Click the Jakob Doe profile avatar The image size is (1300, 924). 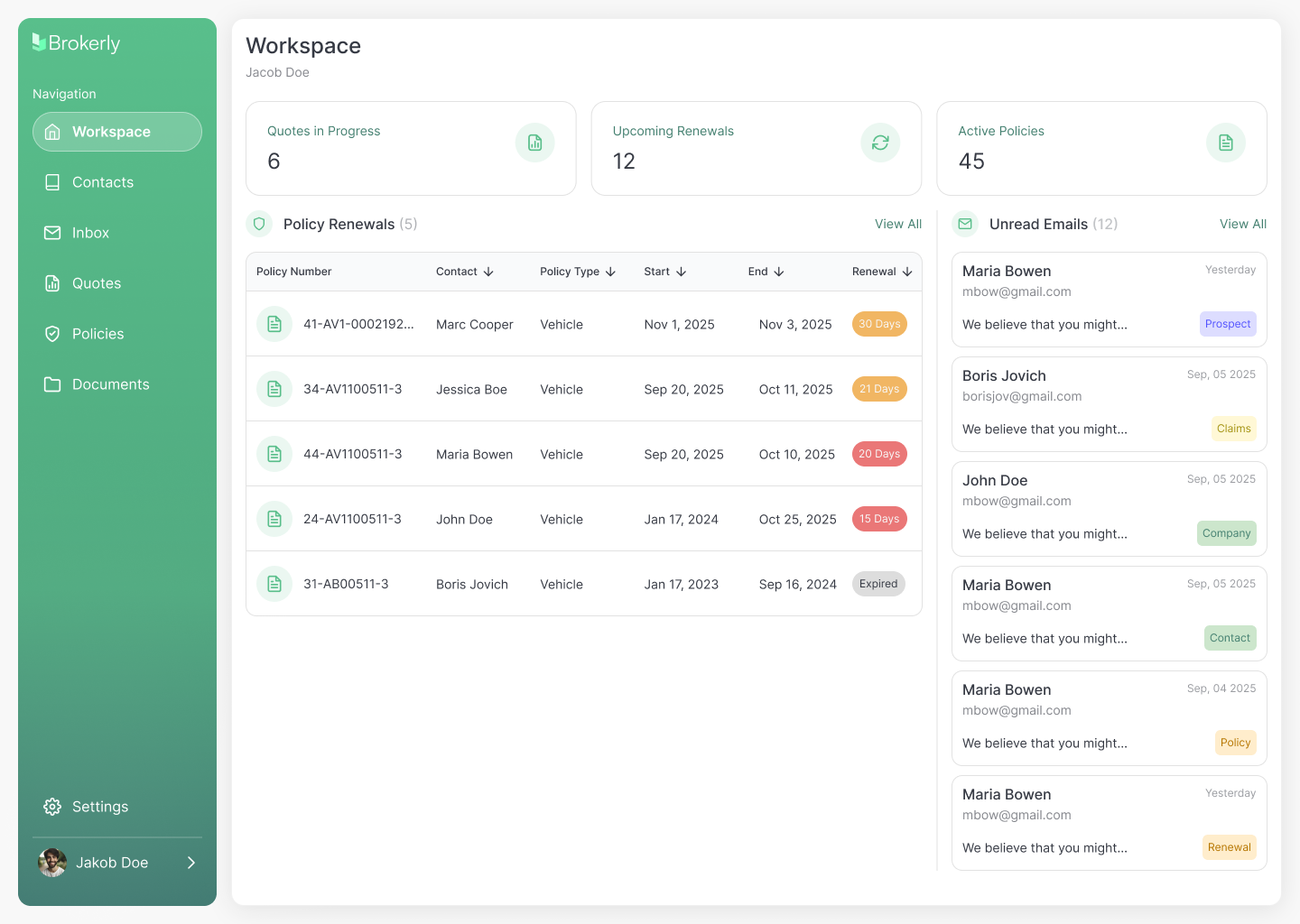point(52,863)
